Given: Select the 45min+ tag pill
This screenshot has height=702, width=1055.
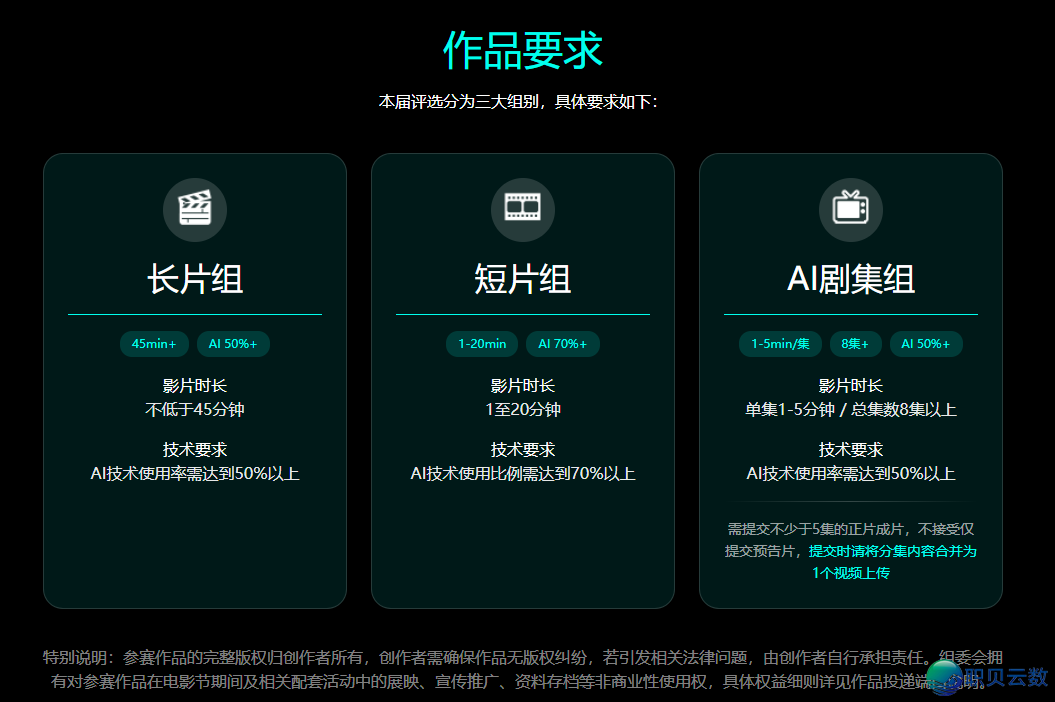Looking at the screenshot, I should click(x=154, y=344).
